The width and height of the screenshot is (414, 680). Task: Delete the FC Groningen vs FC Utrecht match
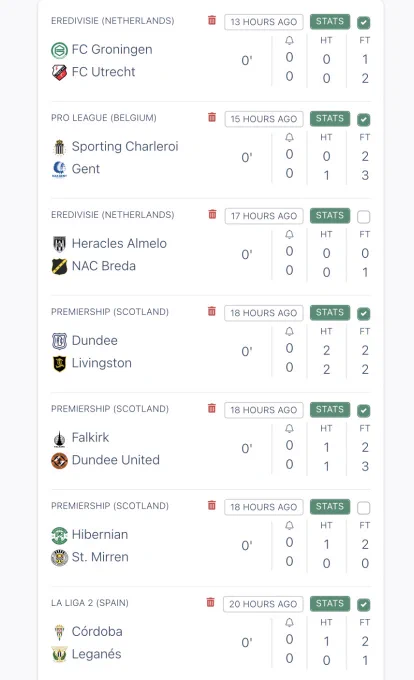[212, 20]
